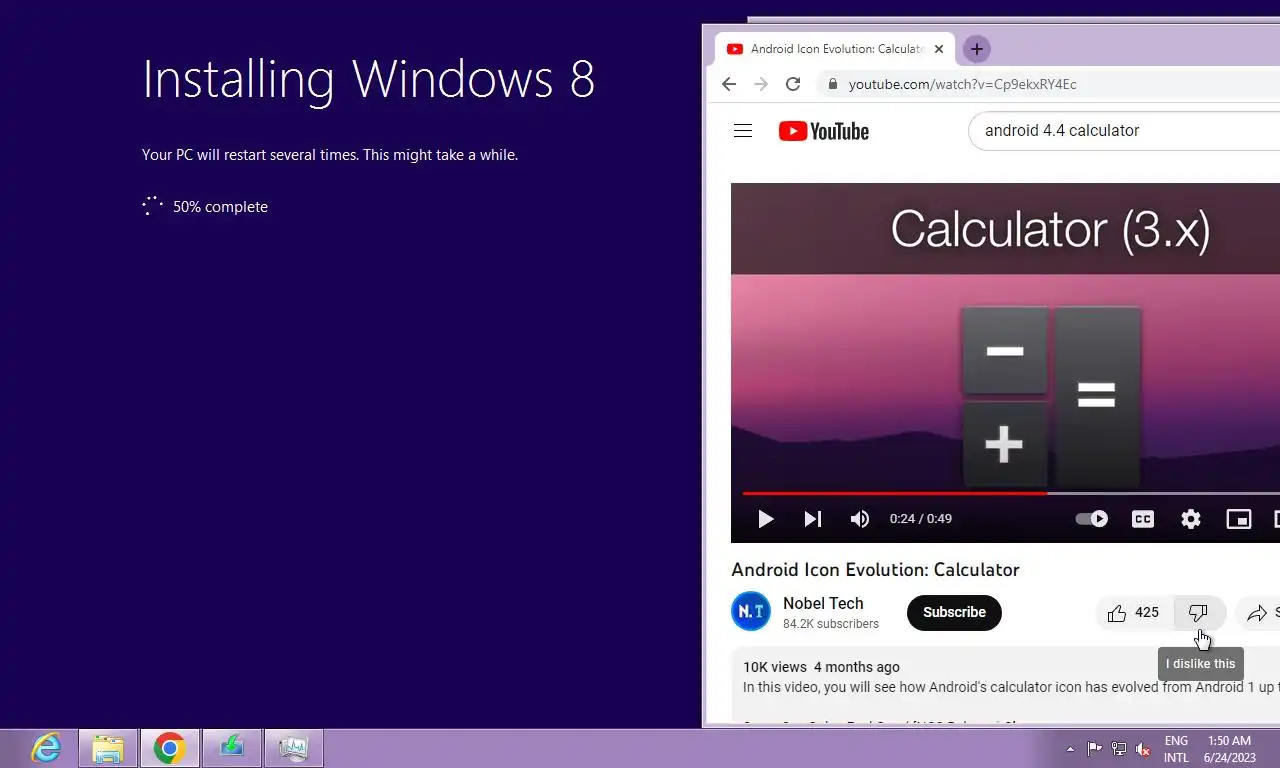Open Nobel Tech channel avatar
This screenshot has width=1280, height=768.
[x=751, y=612]
